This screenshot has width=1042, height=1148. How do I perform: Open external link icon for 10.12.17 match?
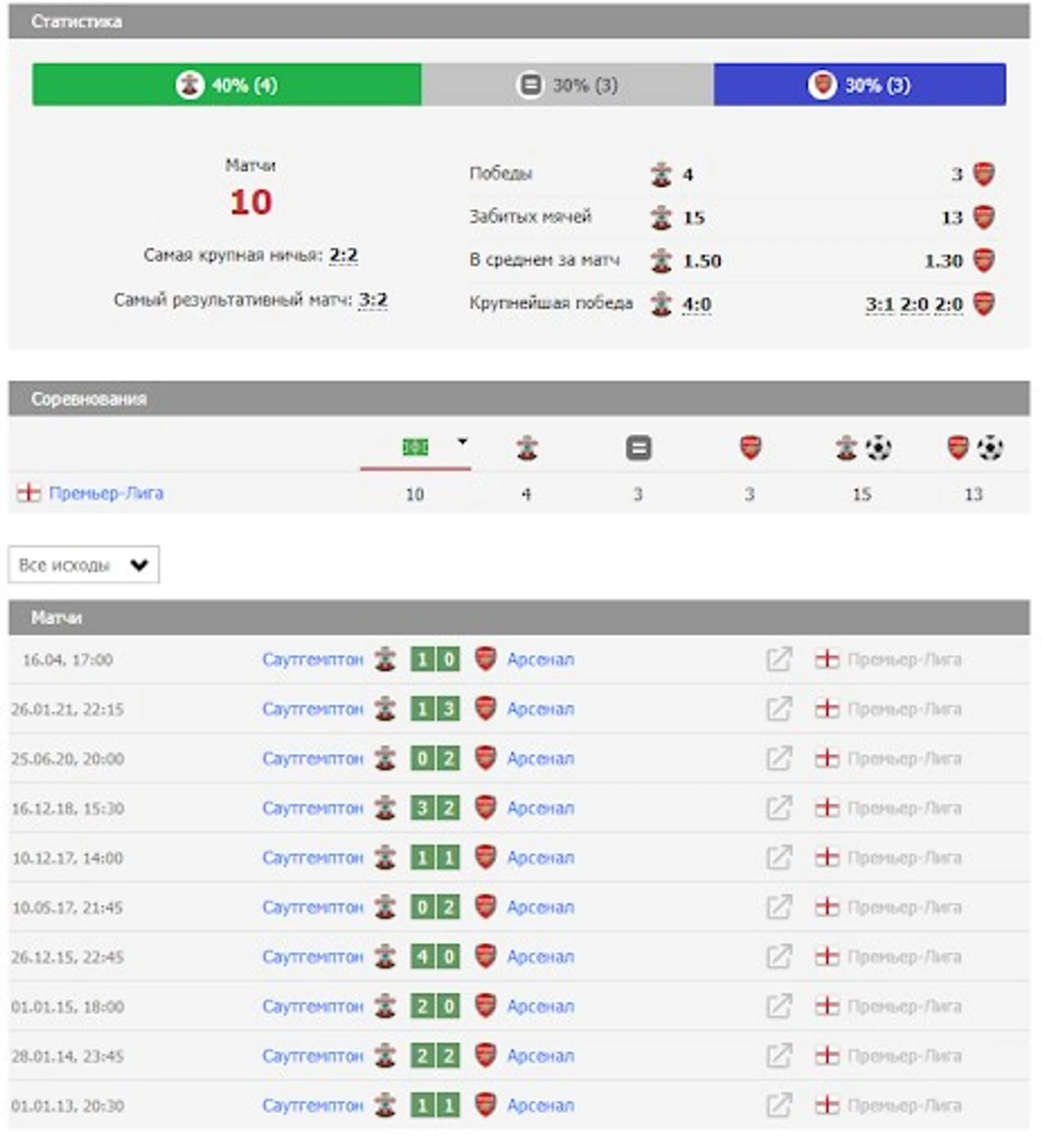(x=779, y=857)
